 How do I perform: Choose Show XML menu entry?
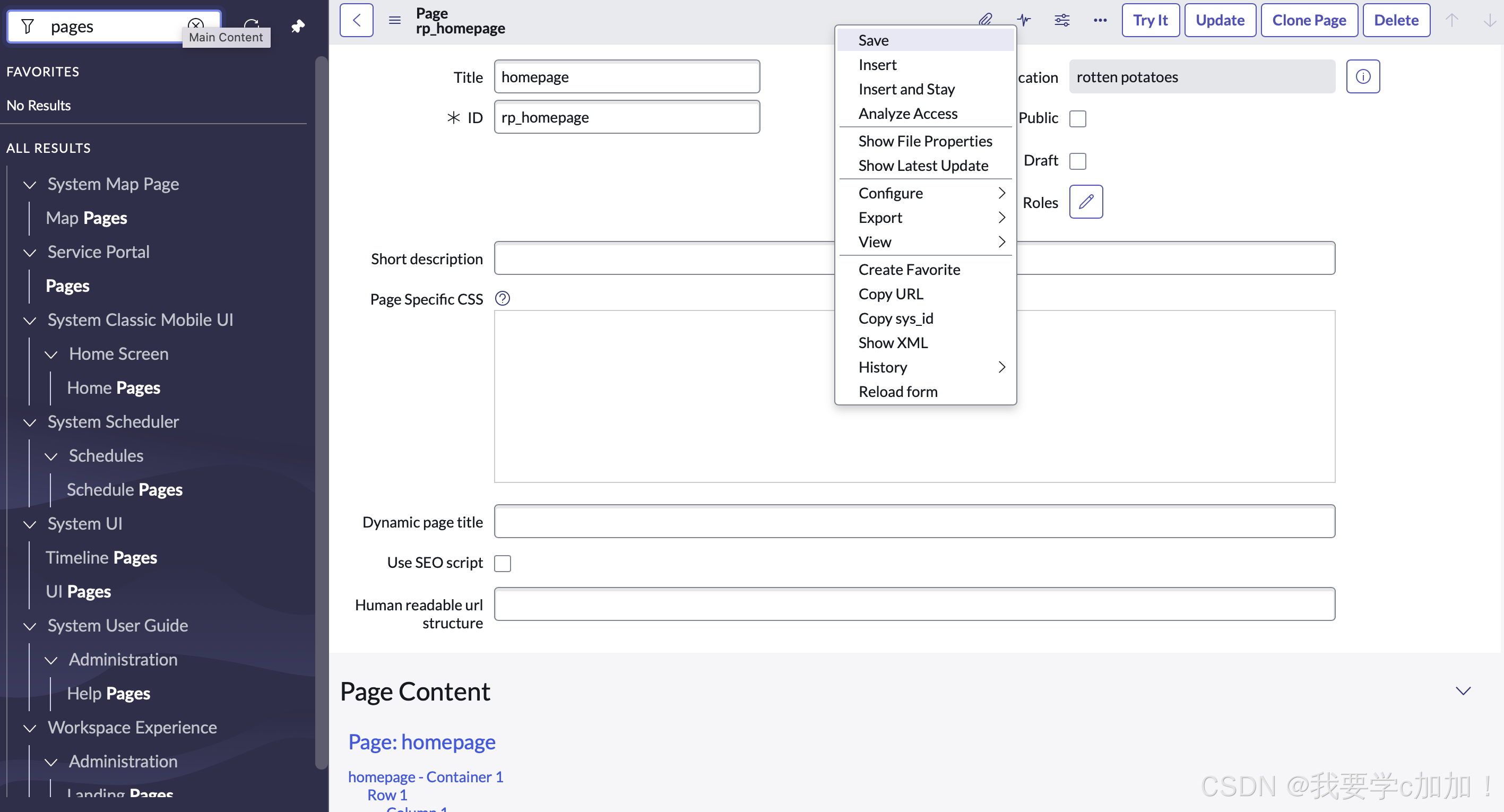point(893,343)
